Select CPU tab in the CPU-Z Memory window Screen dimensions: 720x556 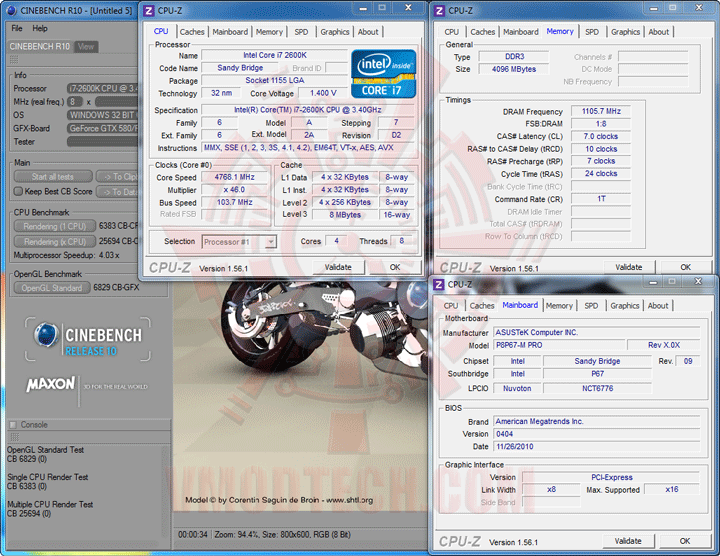451,32
